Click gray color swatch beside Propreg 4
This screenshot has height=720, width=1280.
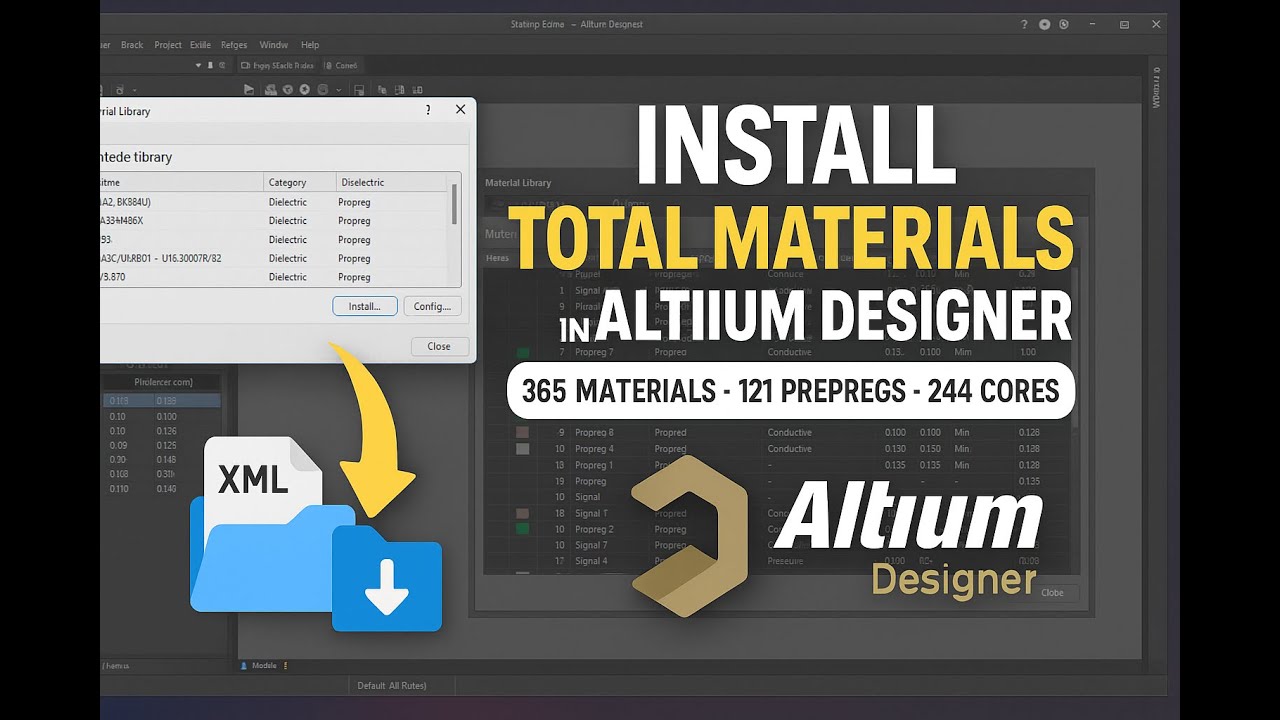522,449
